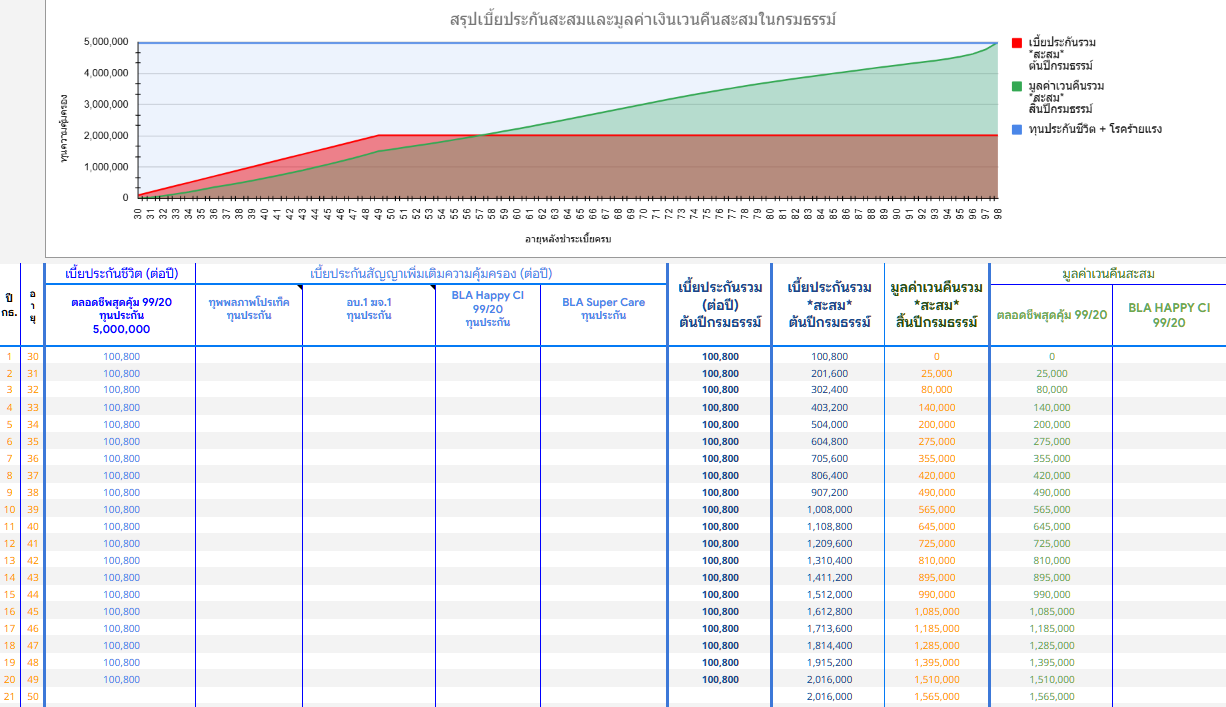Click the อบ.1 มอ.1 ทุนประกัน header cell
The width and height of the screenshot is (1226, 707).
pyautogui.click(x=369, y=308)
